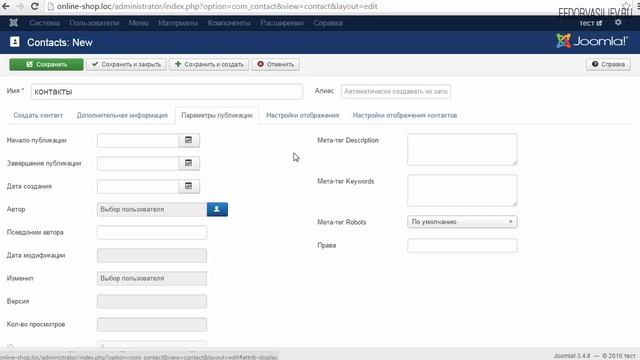Click the Изменил user field
This screenshot has width=640, height=360.
click(x=152, y=278)
